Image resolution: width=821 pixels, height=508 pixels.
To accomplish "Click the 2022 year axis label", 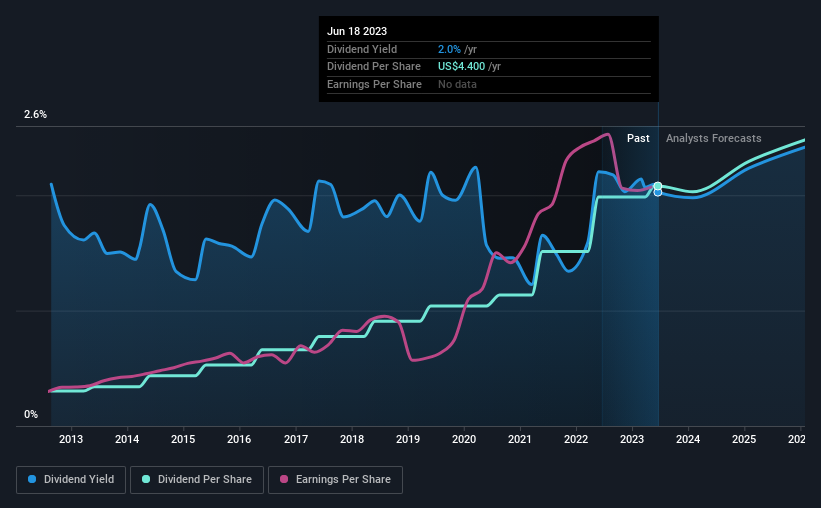I will click(x=575, y=439).
